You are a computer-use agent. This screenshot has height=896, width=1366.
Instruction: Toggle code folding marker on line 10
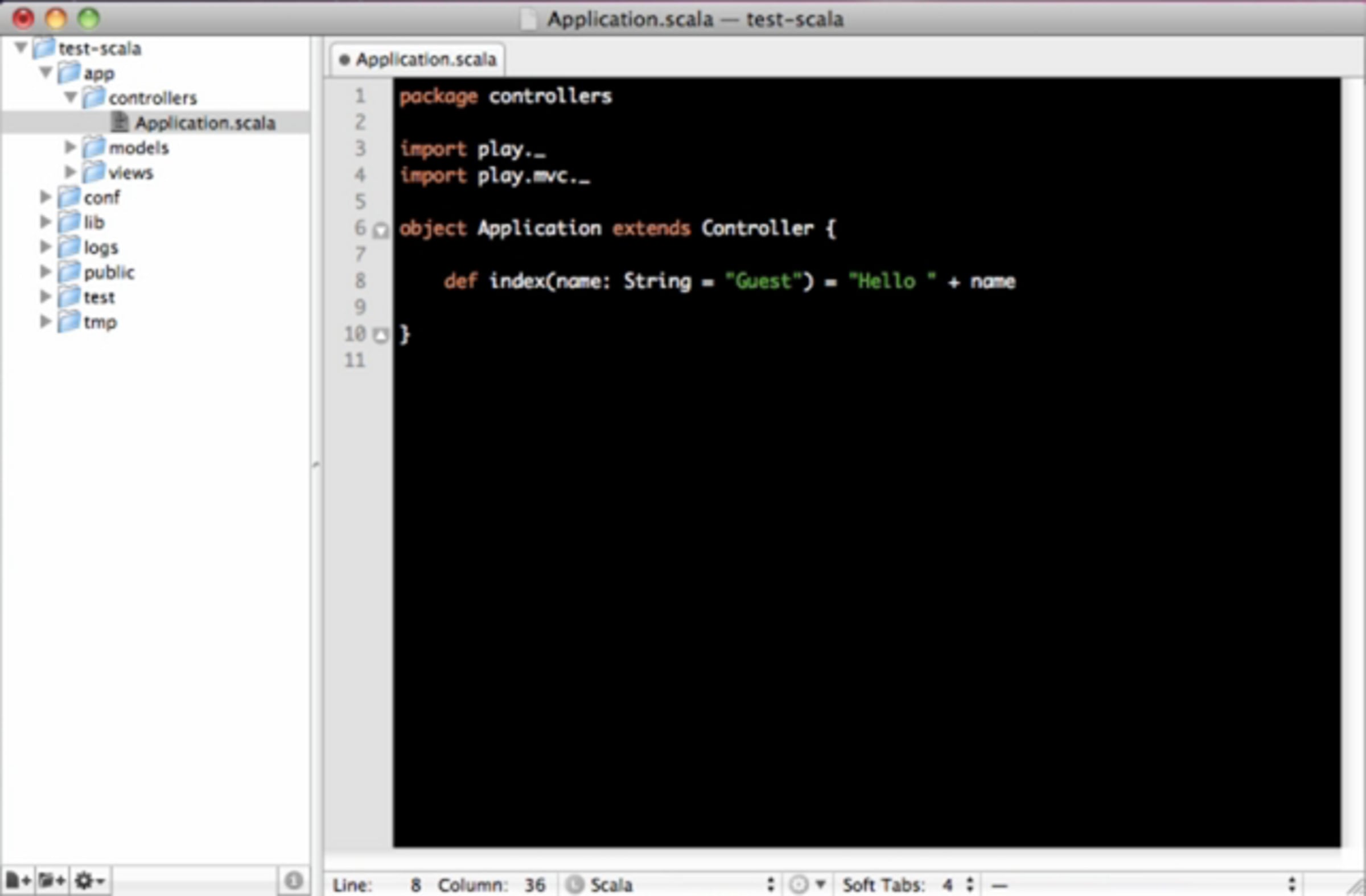tap(380, 335)
